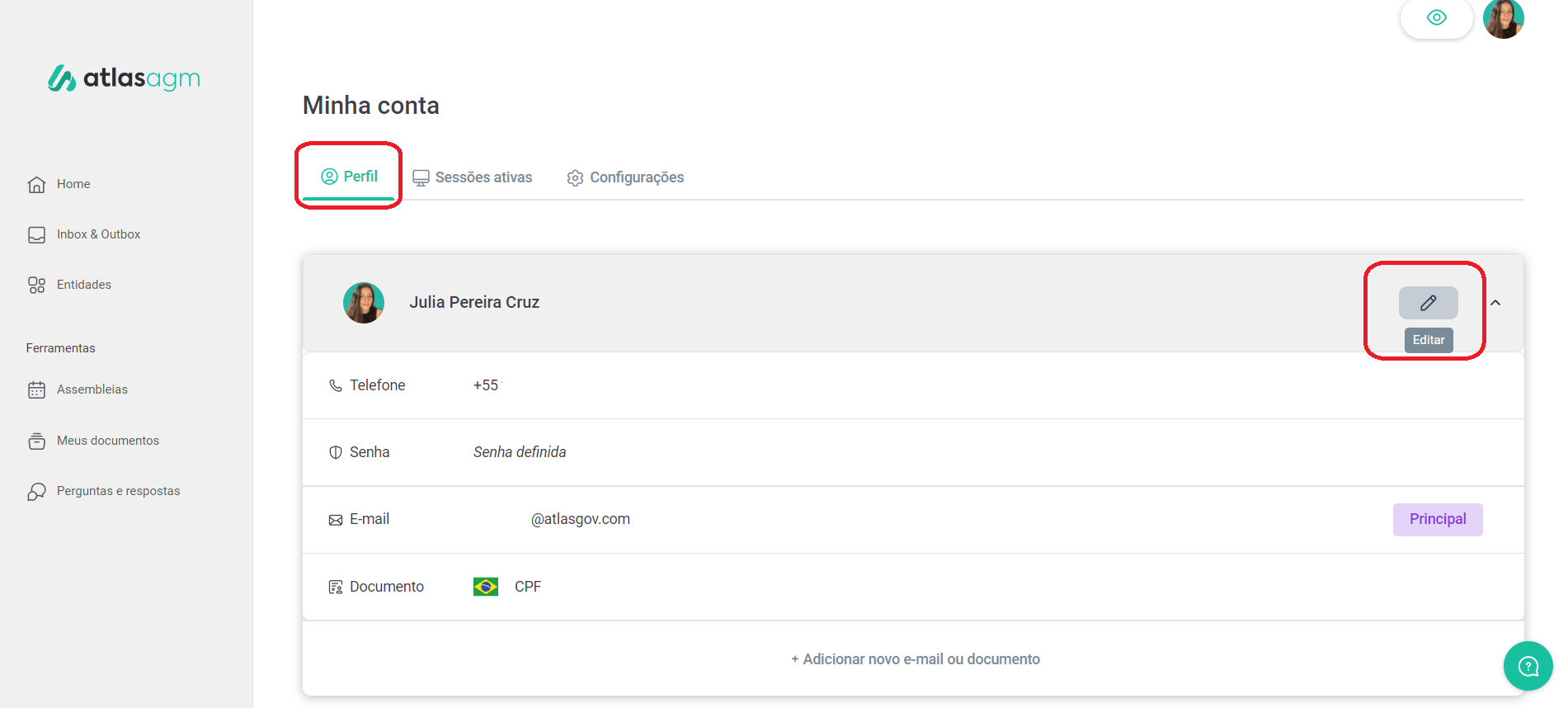Switch to the Sessões ativas tab

point(473,177)
